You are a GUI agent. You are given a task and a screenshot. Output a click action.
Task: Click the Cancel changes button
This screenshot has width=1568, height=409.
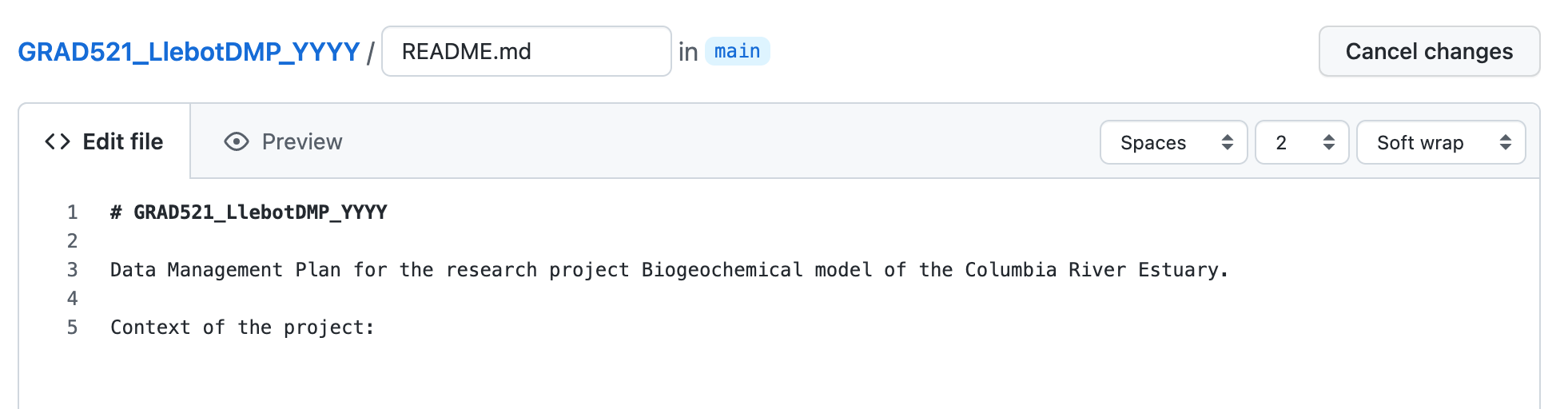[x=1429, y=51]
